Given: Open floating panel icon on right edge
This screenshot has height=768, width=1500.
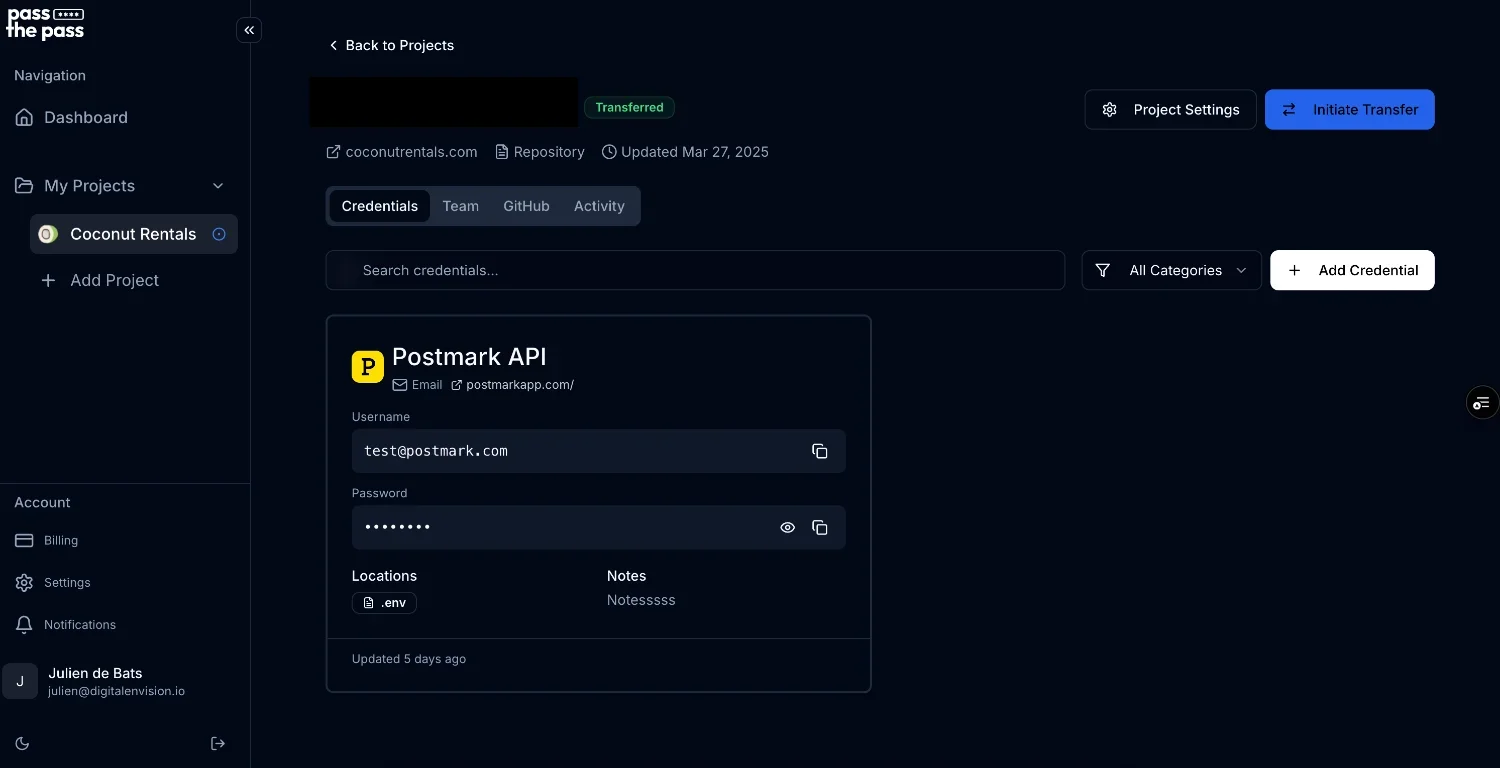Looking at the screenshot, I should 1481,403.
